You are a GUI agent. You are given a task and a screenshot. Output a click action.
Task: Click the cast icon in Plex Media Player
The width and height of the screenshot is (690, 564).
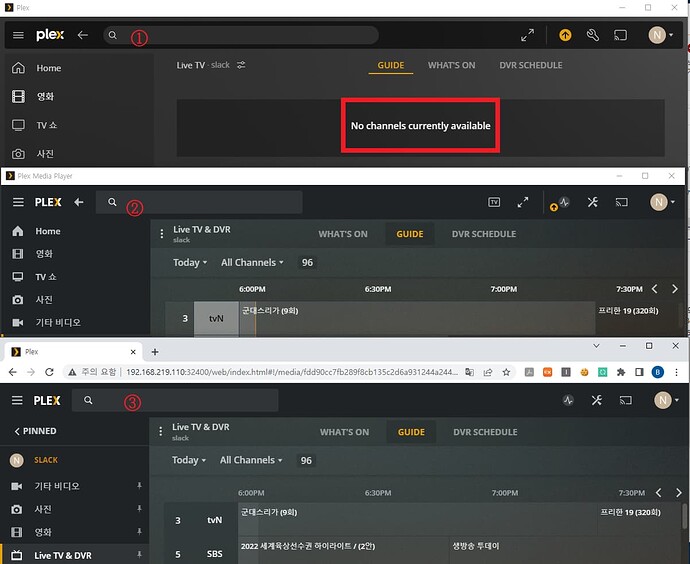coord(621,202)
